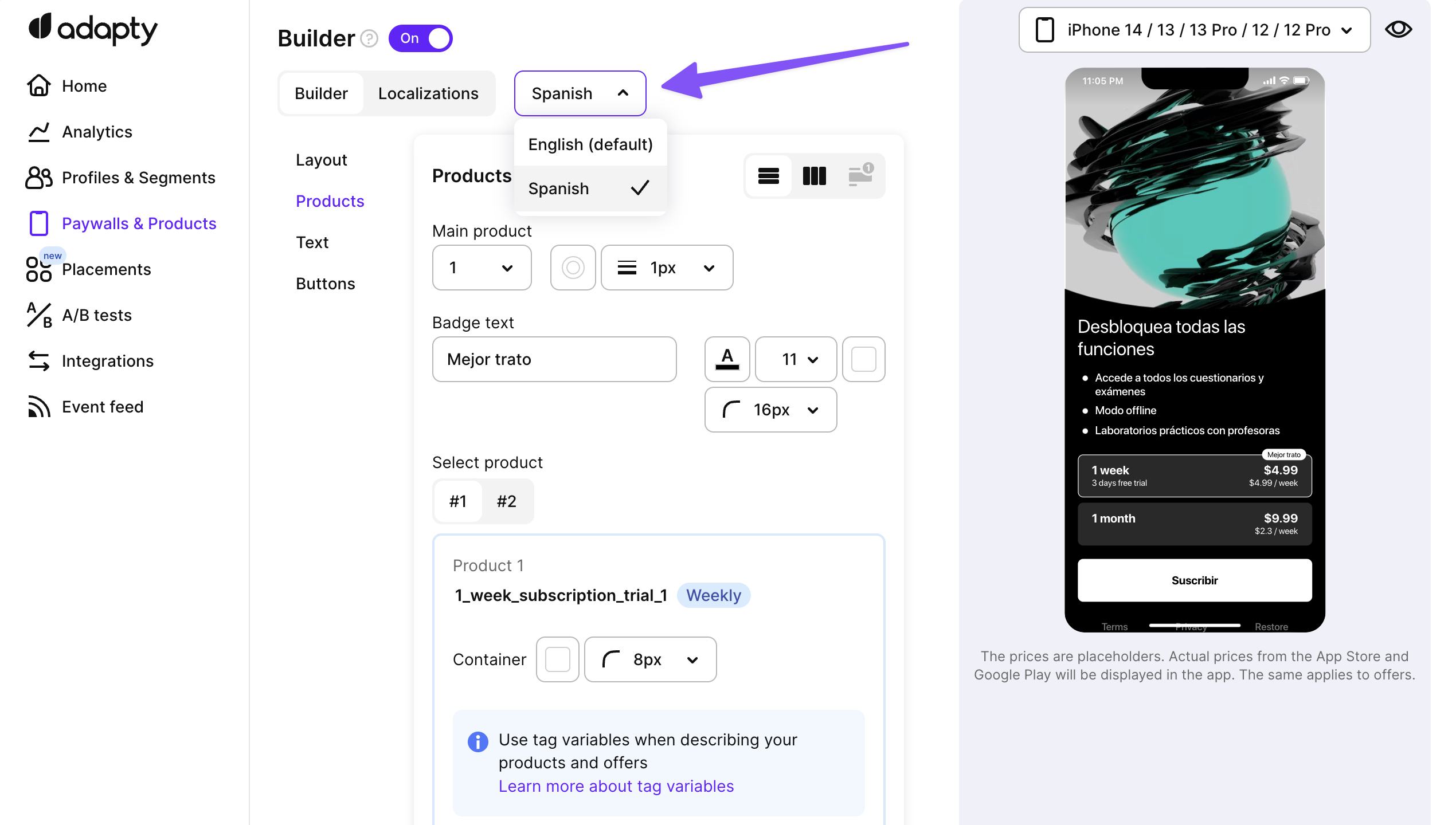1456x825 pixels.
Task: Expand the main product number dropdown
Action: pos(482,268)
